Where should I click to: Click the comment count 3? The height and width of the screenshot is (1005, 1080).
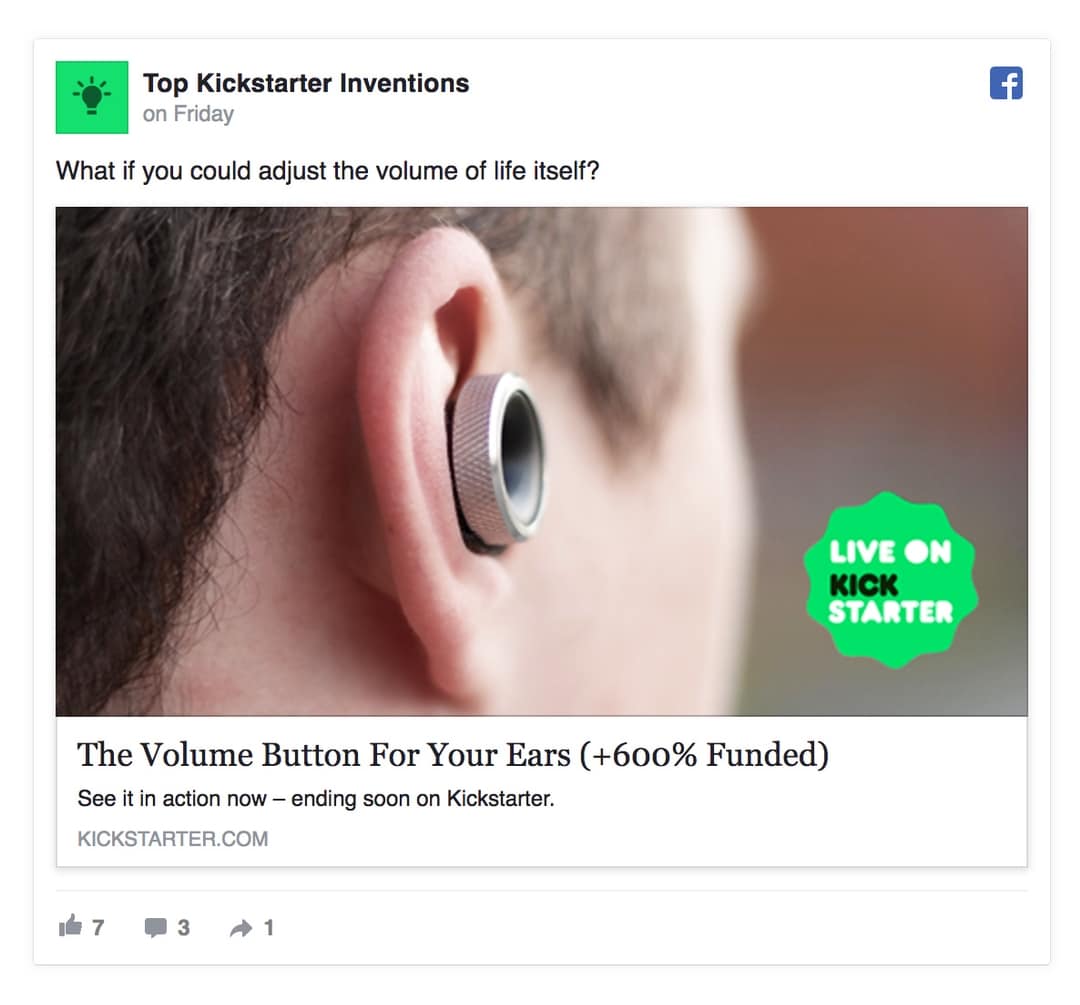click(x=183, y=928)
